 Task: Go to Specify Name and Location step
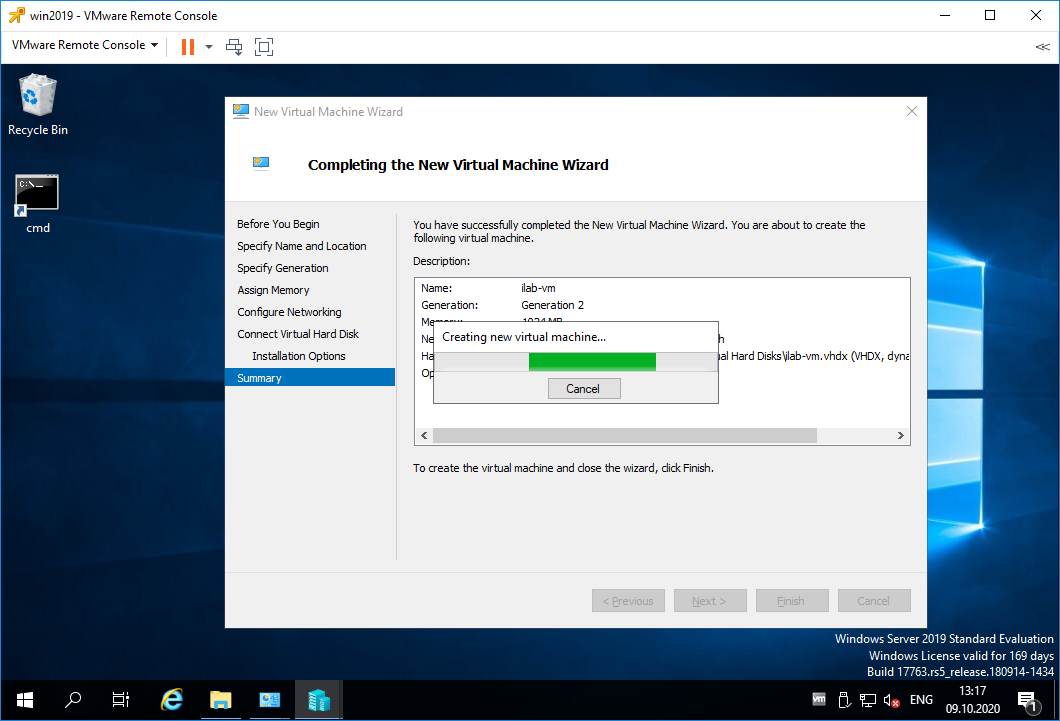pyautogui.click(x=302, y=246)
